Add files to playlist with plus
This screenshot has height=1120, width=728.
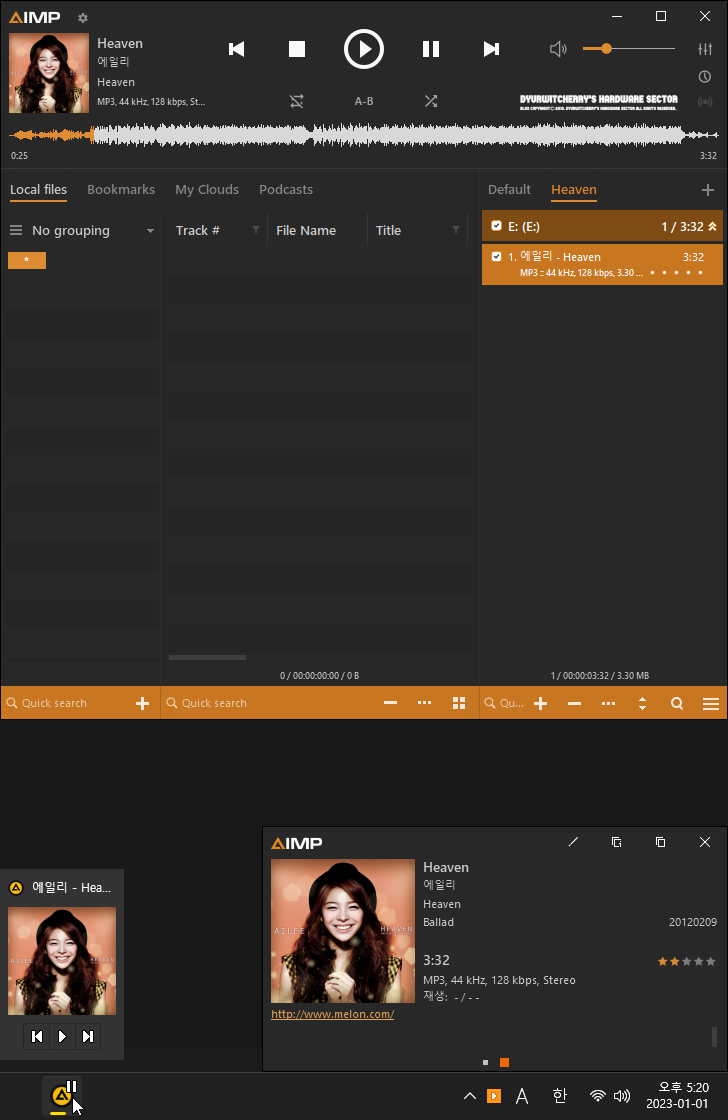point(541,704)
